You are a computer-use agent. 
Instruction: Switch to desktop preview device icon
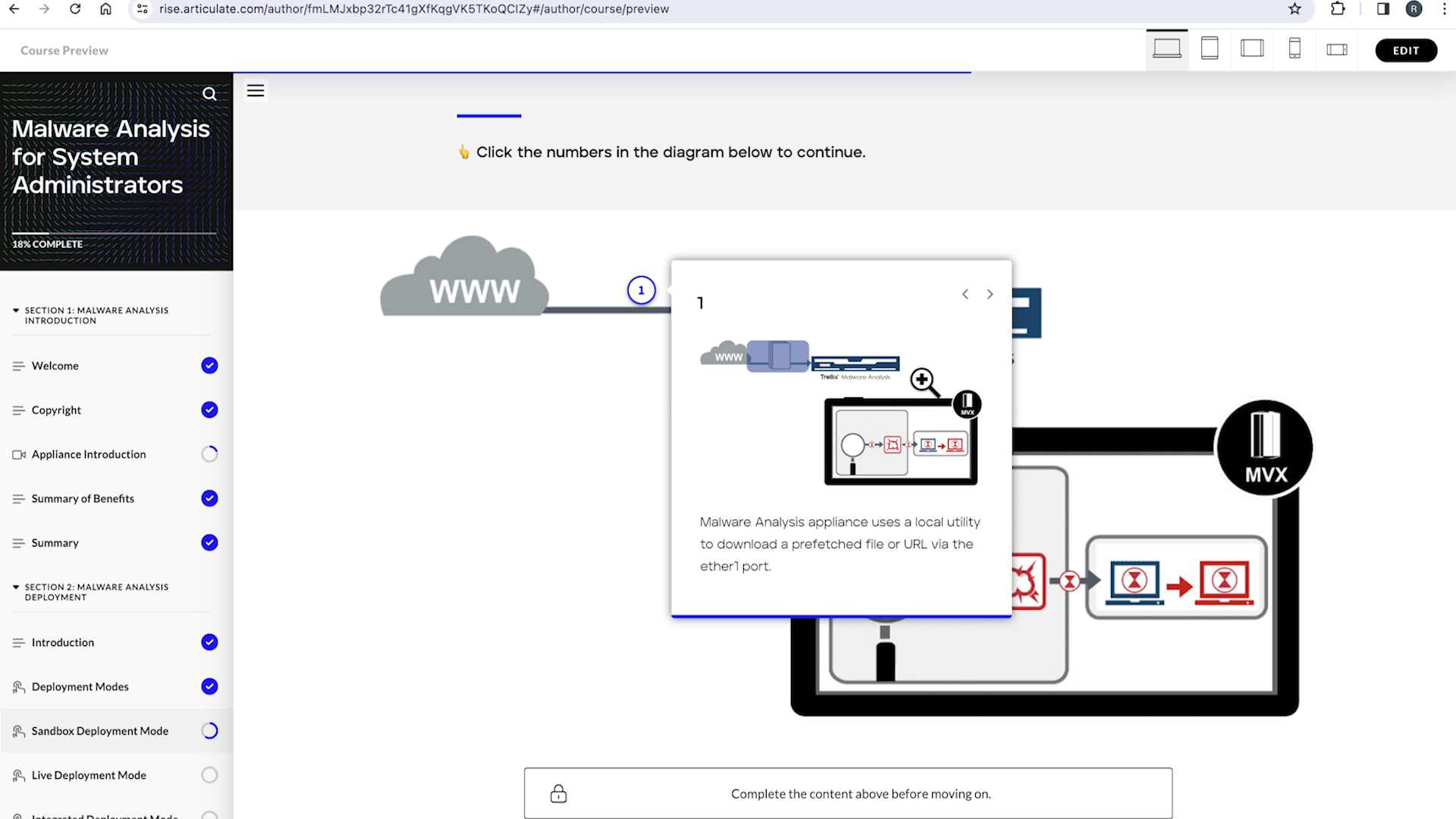tap(1166, 49)
